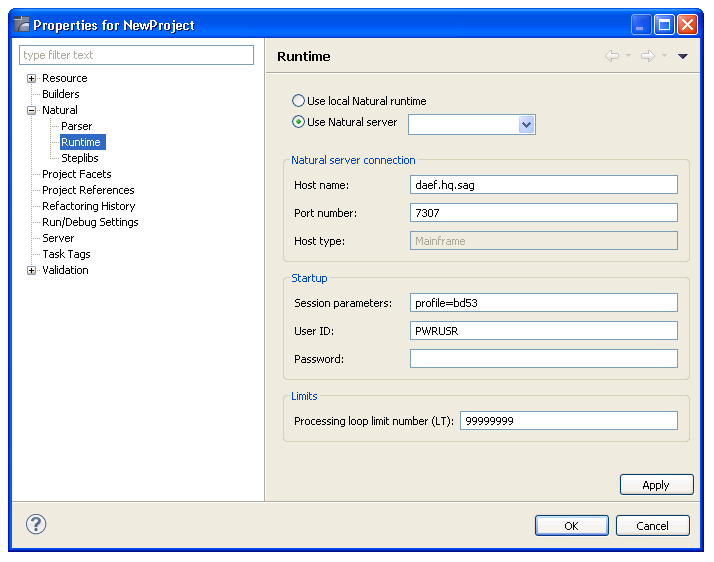The width and height of the screenshot is (714, 562).
Task: Confirm with the OK button
Action: pos(571,525)
